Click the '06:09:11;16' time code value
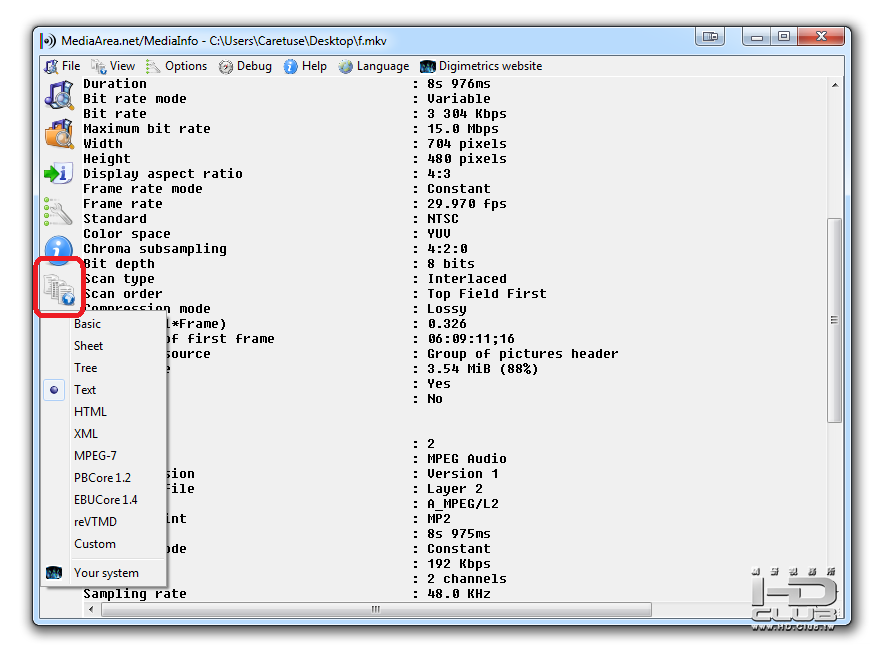Image resolution: width=888 pixels, height=652 pixels. coord(471,339)
